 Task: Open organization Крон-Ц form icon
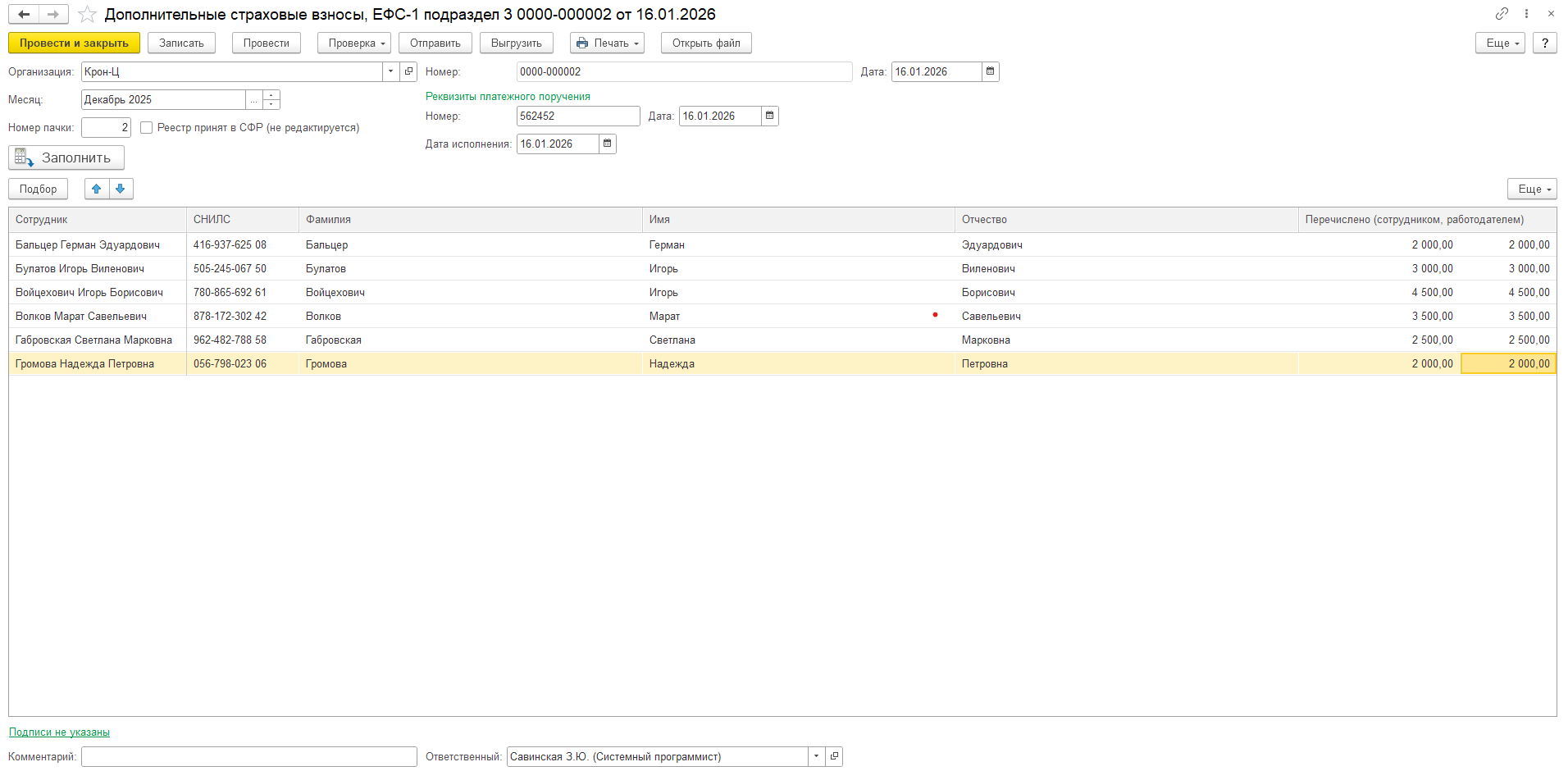coord(408,71)
